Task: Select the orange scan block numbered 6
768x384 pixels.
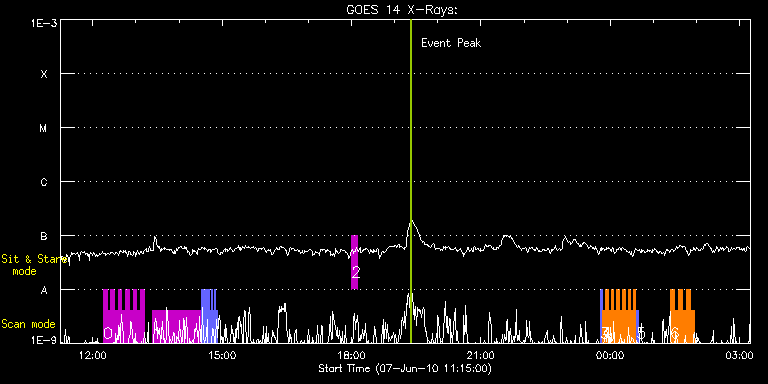Action: click(682, 316)
